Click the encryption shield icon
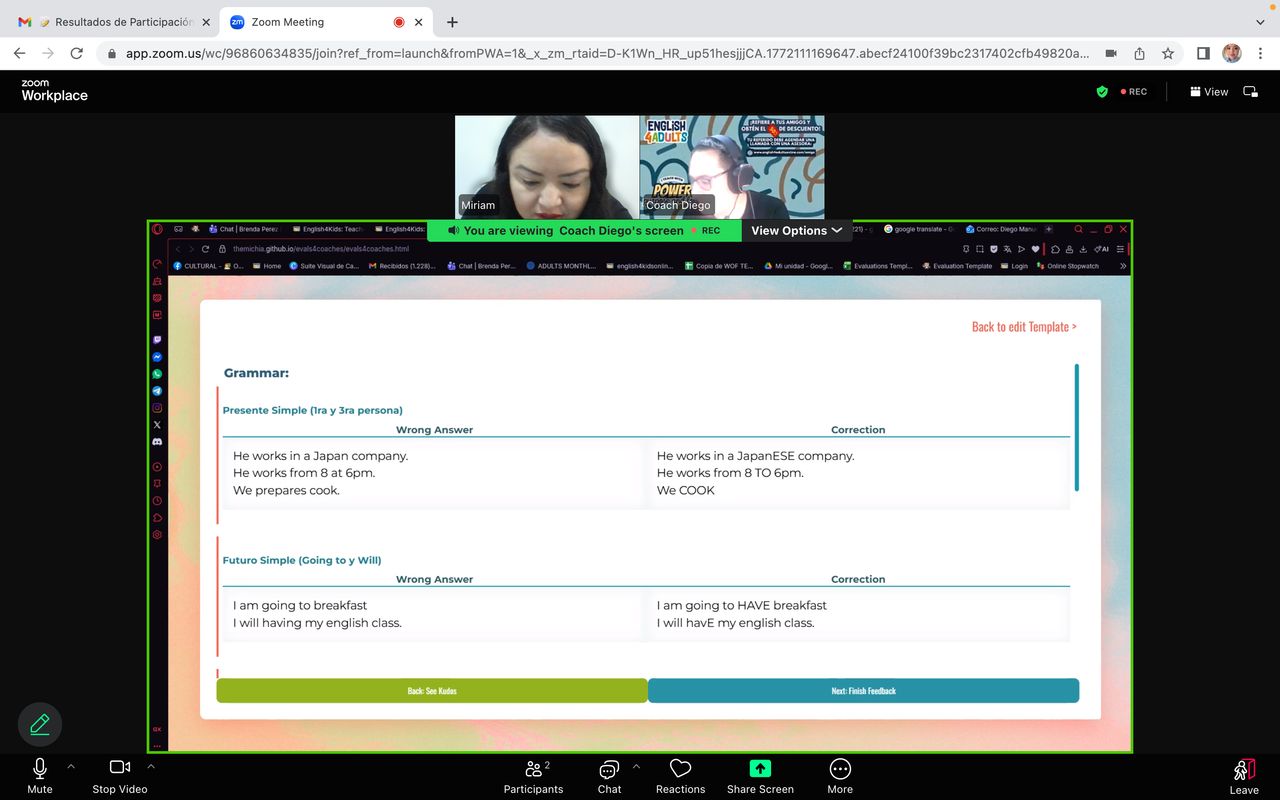 tap(1102, 91)
